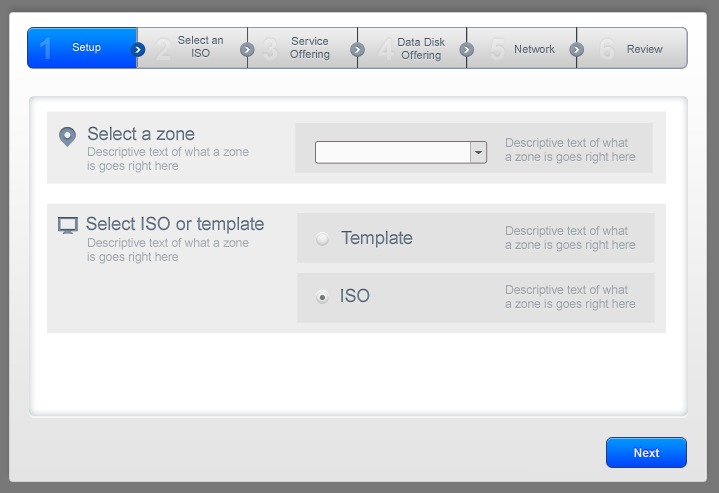This screenshot has height=493, width=719.
Task: Go to the Setup step tab
Action: click(82, 48)
